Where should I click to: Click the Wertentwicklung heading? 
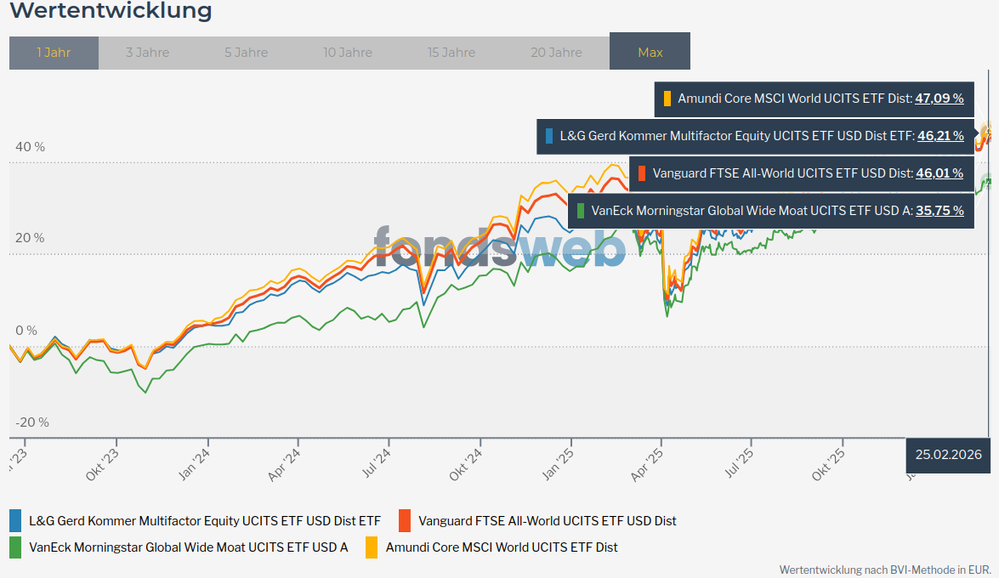click(111, 10)
